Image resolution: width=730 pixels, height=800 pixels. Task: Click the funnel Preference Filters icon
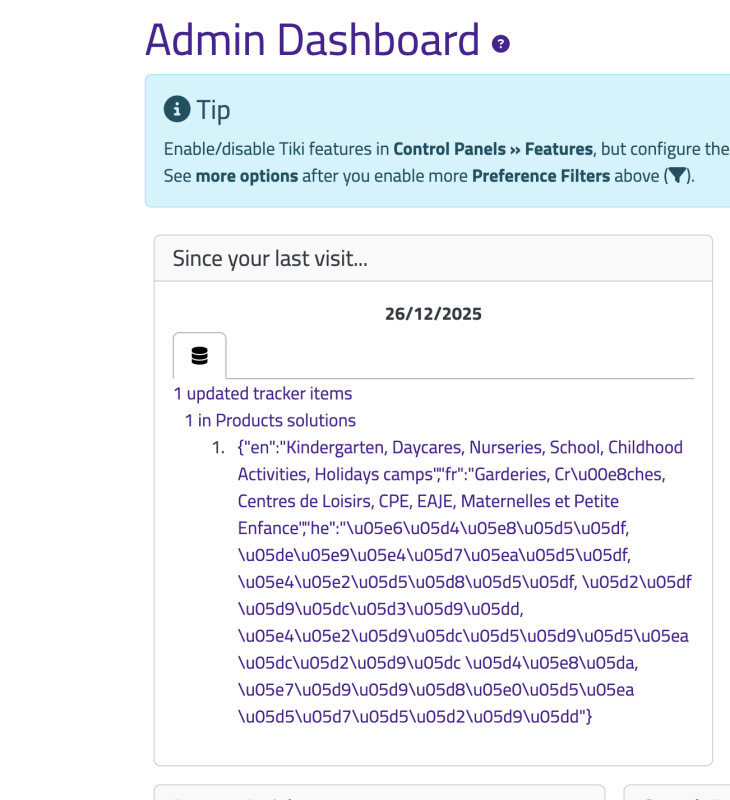click(677, 176)
